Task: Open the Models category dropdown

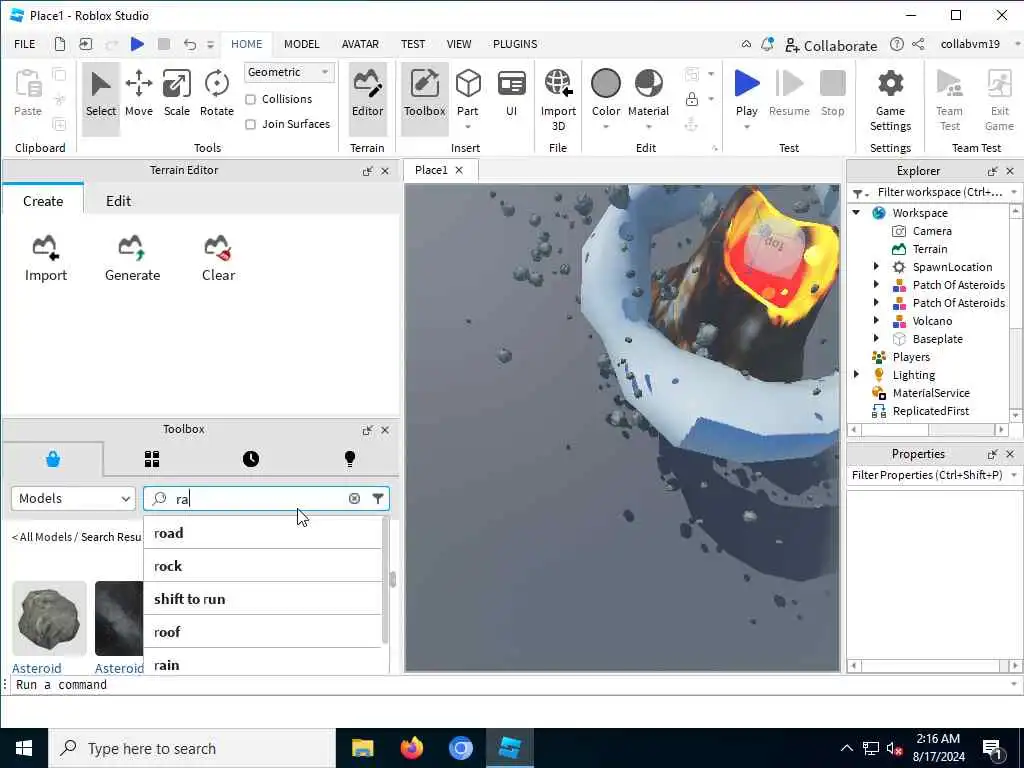Action: pyautogui.click(x=73, y=498)
